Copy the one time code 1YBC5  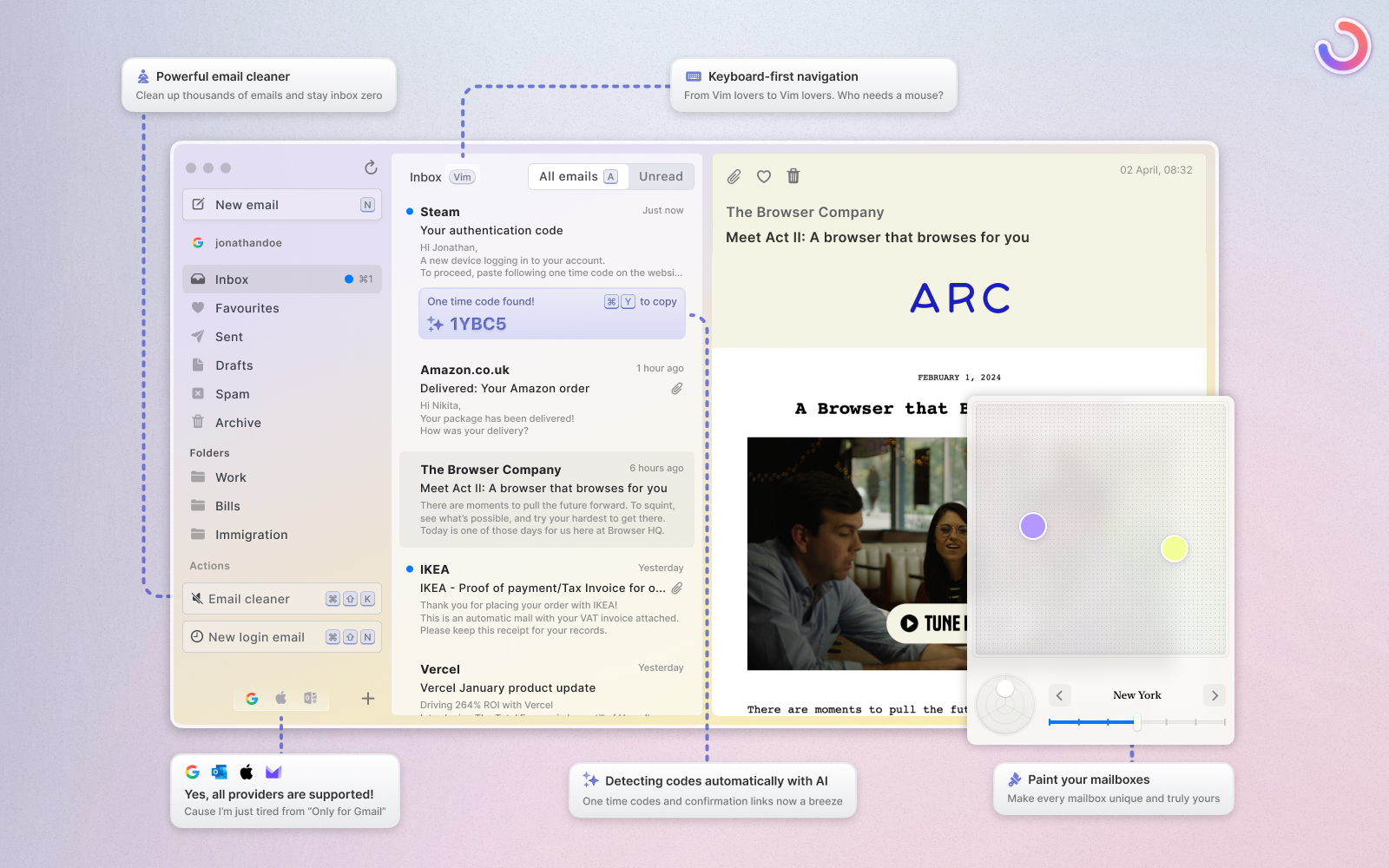point(552,313)
